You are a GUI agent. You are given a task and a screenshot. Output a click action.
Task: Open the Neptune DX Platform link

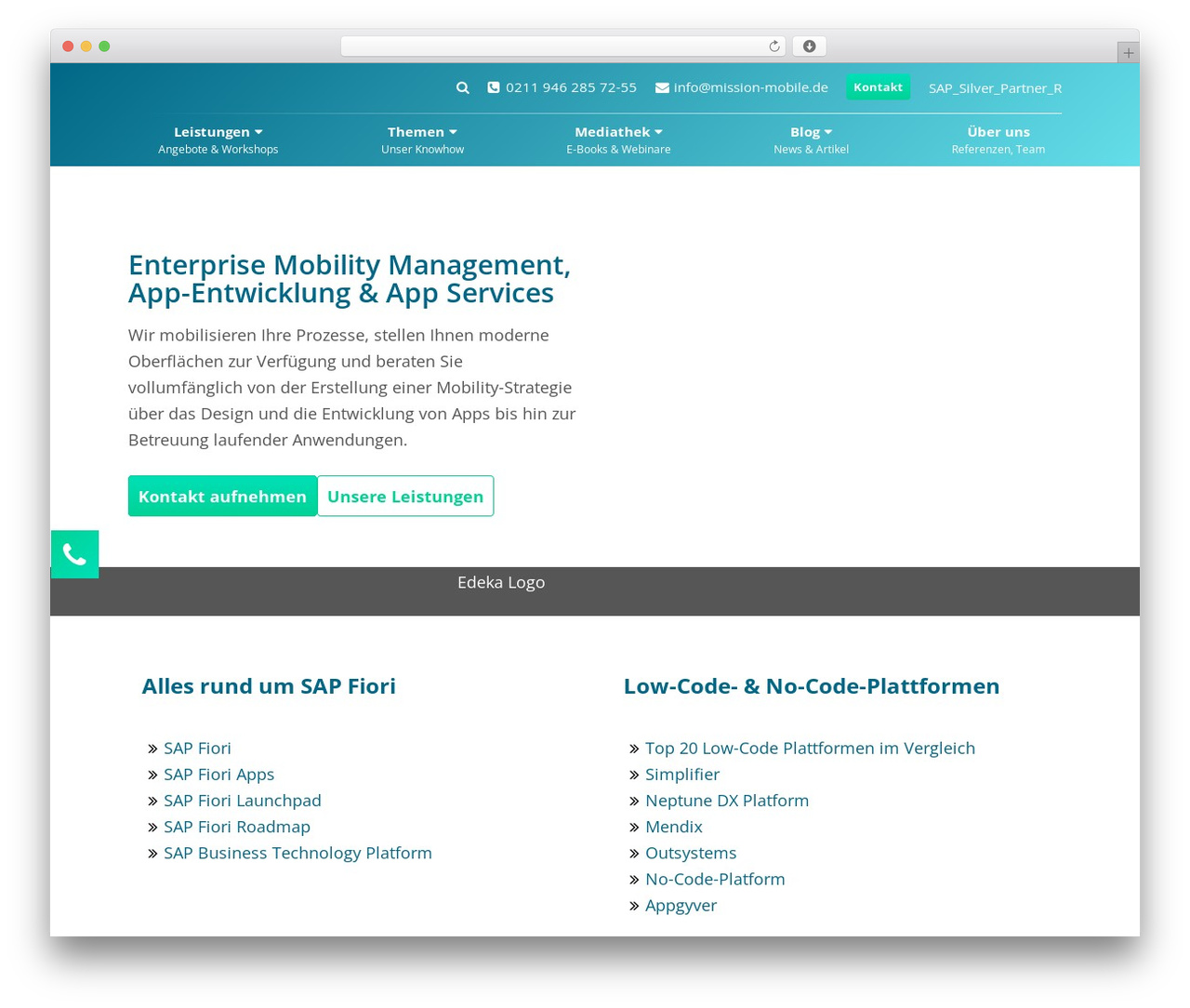click(x=727, y=801)
